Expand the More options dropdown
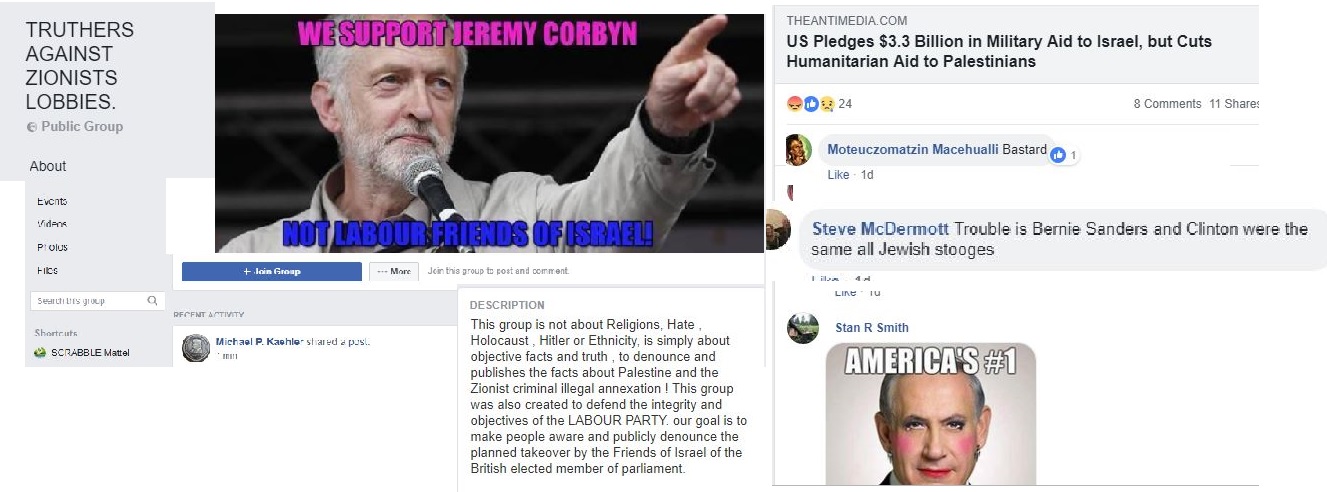Screen dimensions: 1327x492 393,271
